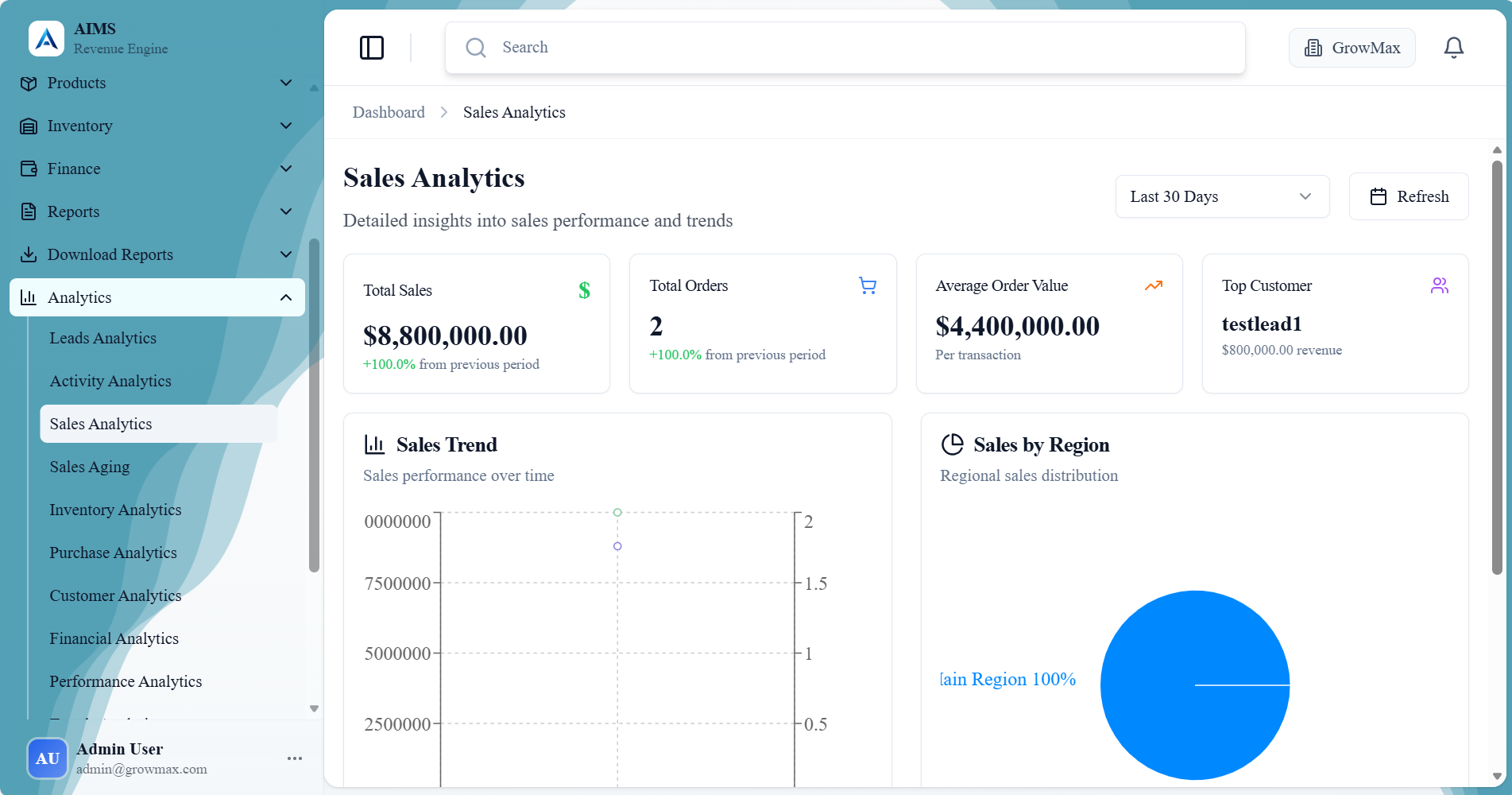This screenshot has height=795, width=1512.
Task: Collapse the sidebar panel icon
Action: [372, 48]
